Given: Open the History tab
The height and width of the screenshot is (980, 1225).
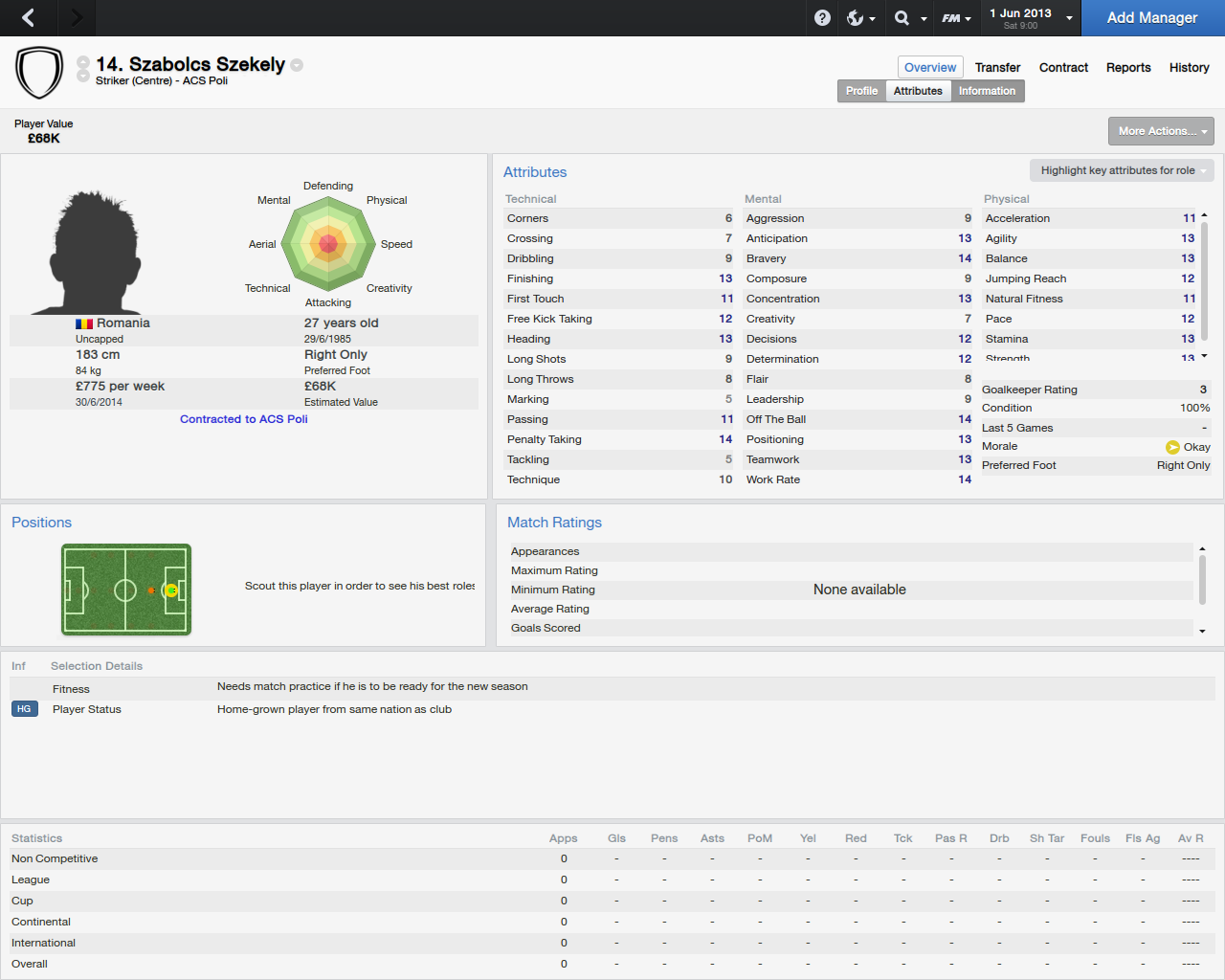Looking at the screenshot, I should [x=1189, y=67].
